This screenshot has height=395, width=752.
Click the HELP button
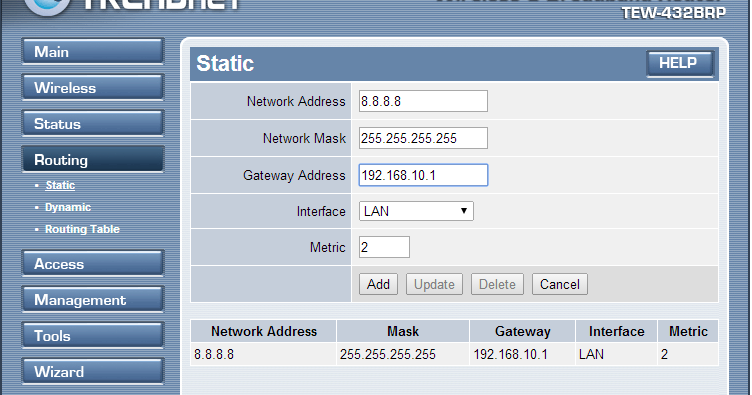point(680,63)
